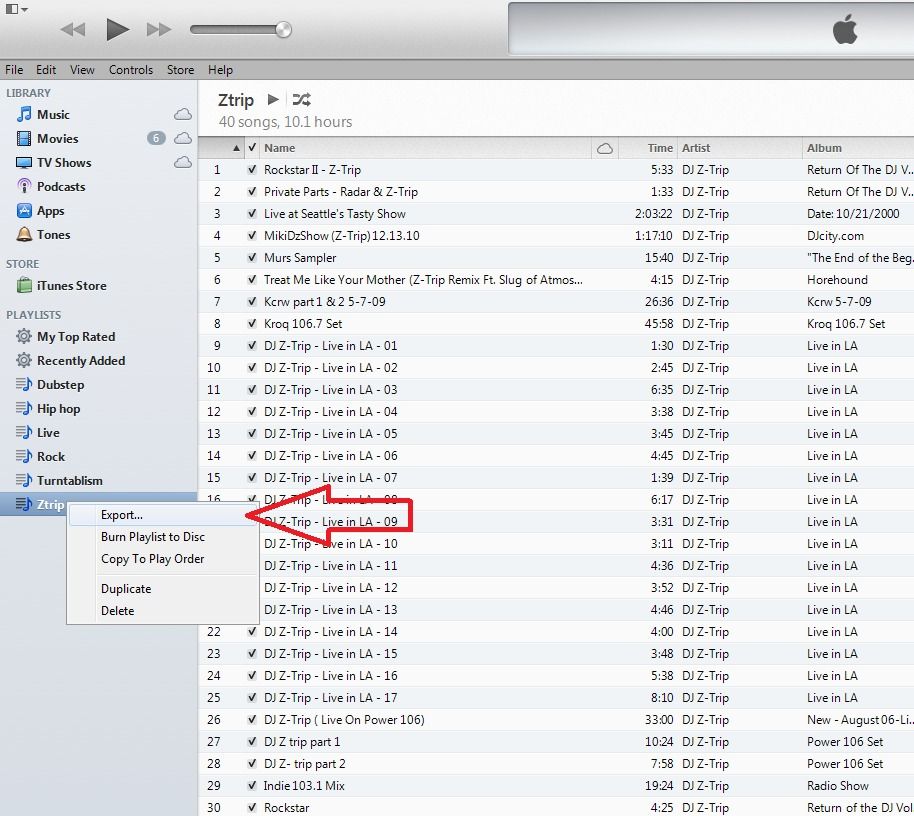The height and width of the screenshot is (816, 914).
Task: Open the Help menu
Action: click(220, 70)
